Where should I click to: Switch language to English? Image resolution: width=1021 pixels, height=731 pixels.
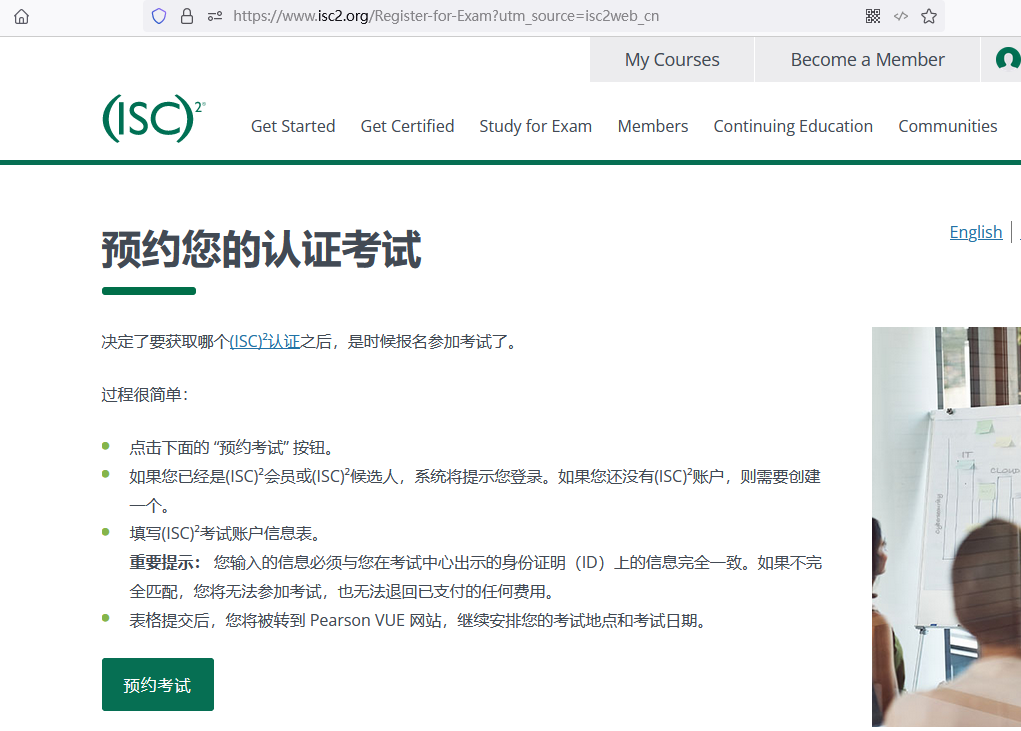click(x=975, y=232)
